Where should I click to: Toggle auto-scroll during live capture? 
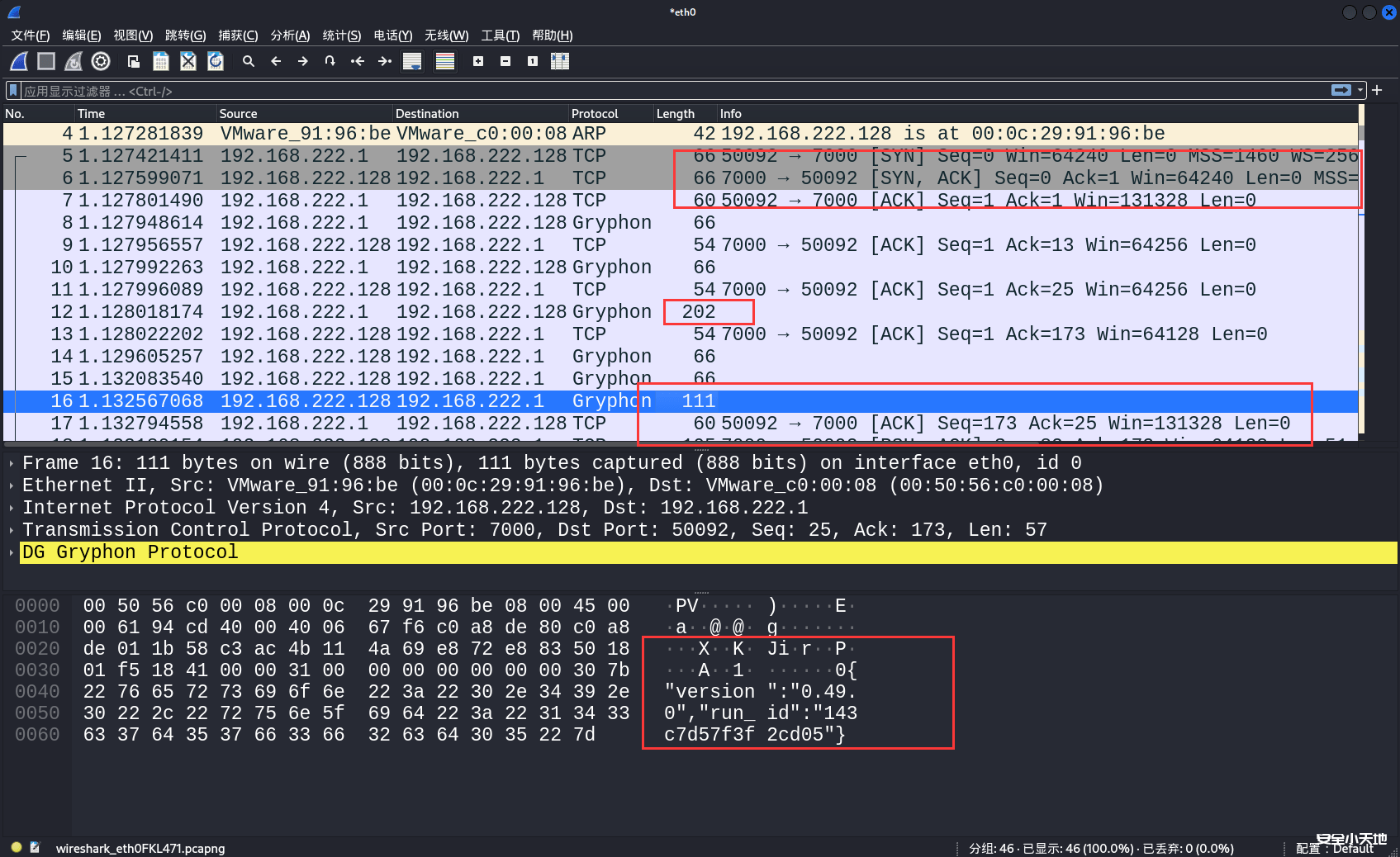coord(412,61)
